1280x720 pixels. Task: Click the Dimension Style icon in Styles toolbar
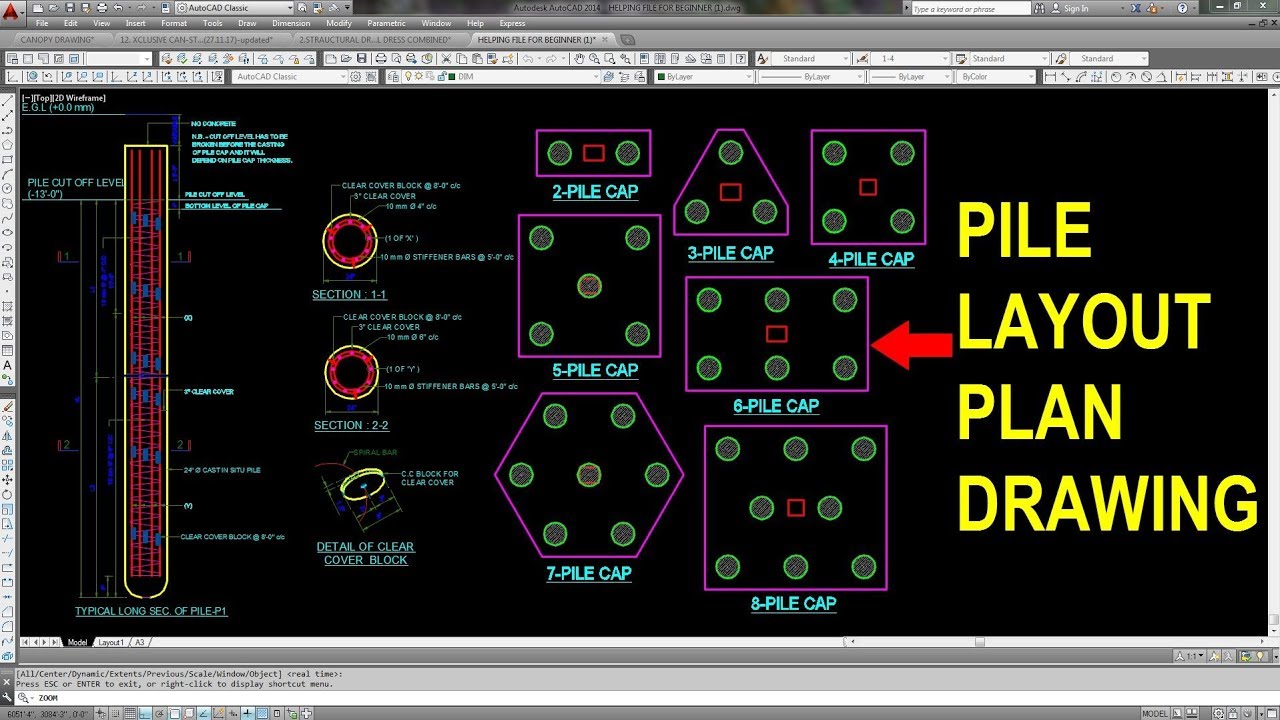tap(862, 58)
